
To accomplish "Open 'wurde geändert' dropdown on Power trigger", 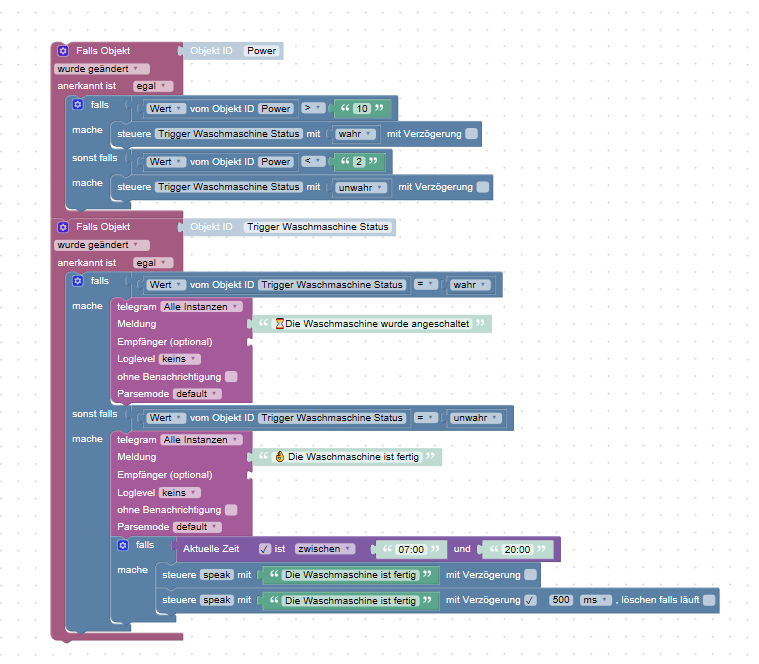I will coord(102,69).
